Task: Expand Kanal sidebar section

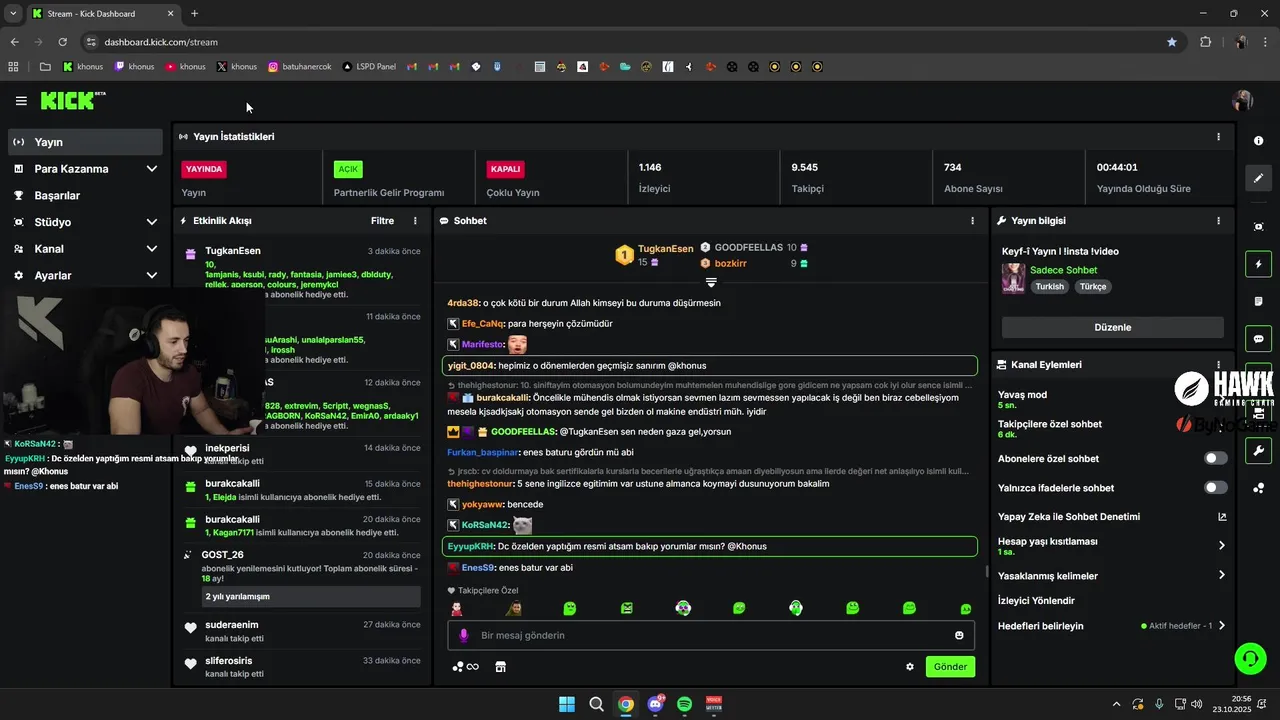Action: coord(152,249)
